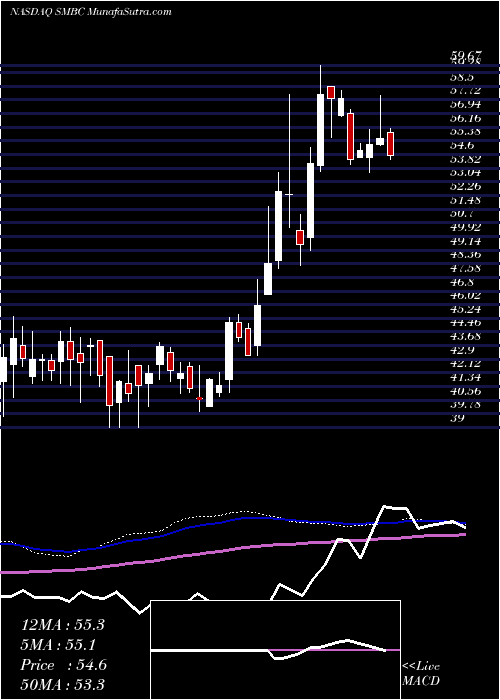Screen dimensions: 500x700
Task: Click the 40.56 price axis label
Action: click(465, 391)
